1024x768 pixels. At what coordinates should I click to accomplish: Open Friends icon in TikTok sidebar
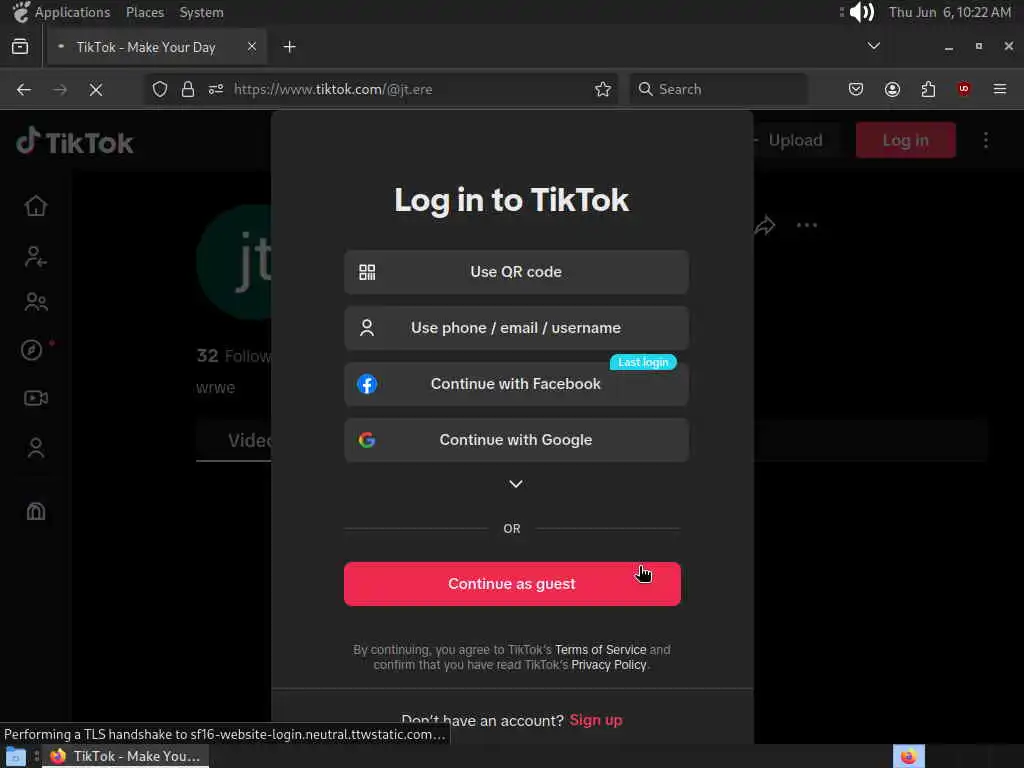coord(36,302)
